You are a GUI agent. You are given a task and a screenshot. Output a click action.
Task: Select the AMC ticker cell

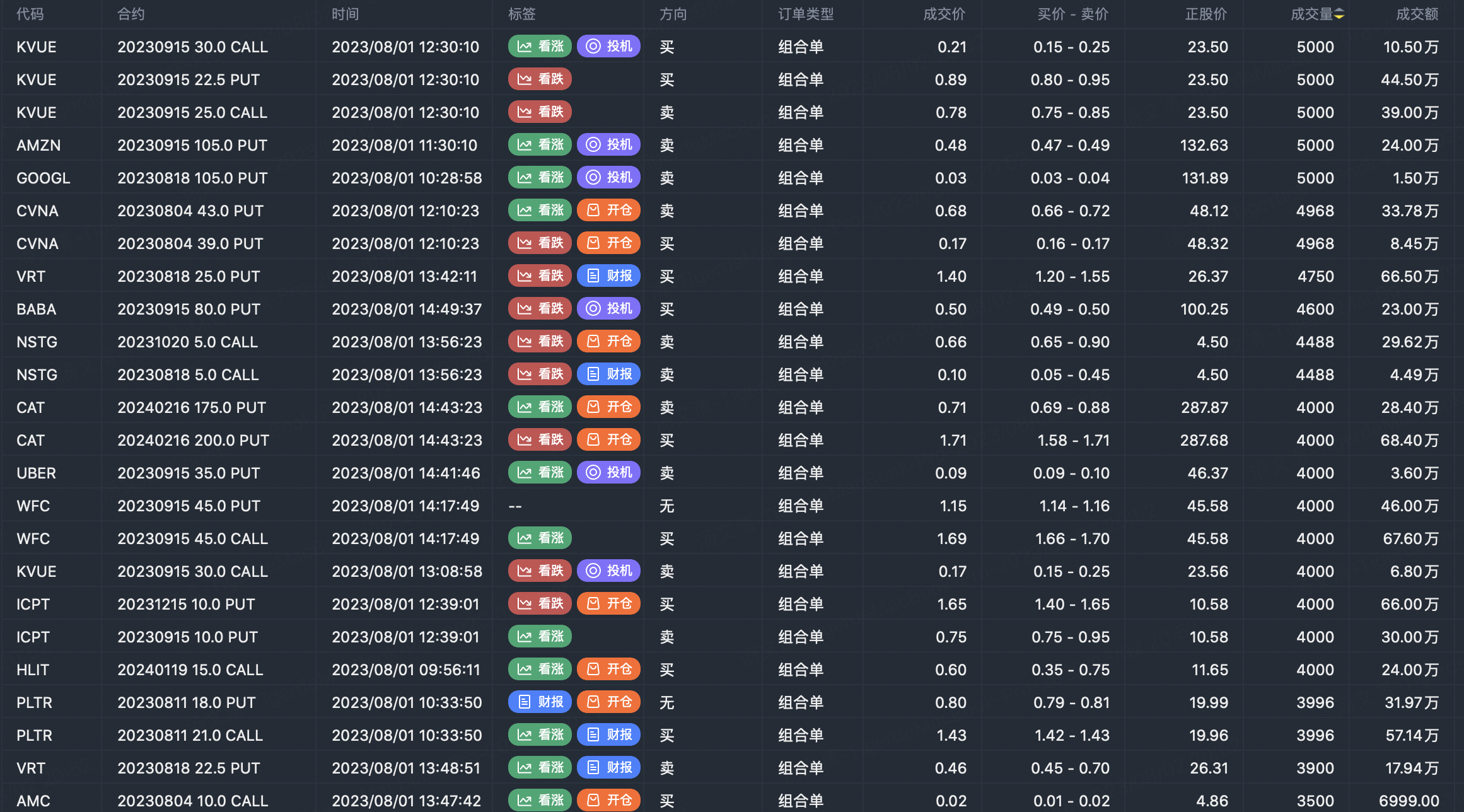(33, 801)
